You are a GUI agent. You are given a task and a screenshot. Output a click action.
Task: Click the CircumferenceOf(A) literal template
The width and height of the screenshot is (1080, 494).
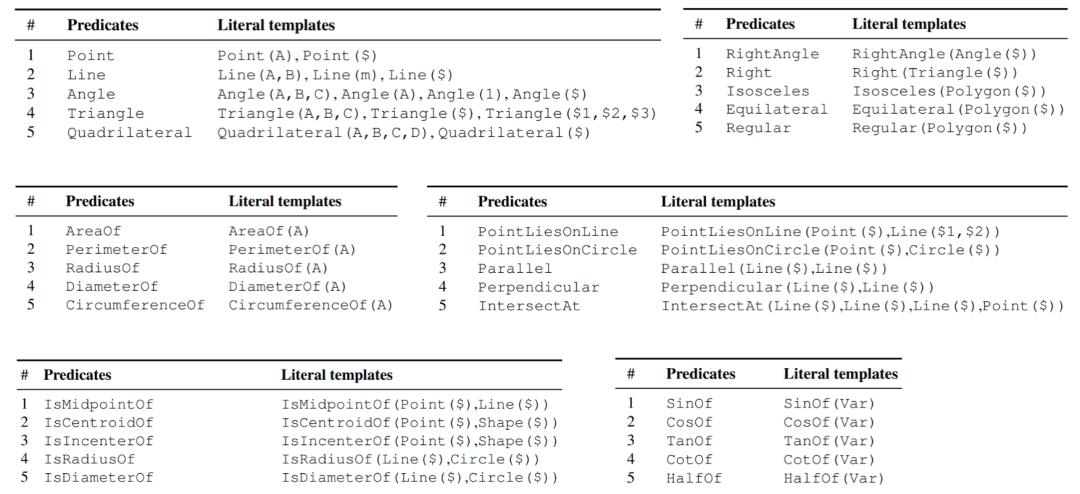[311, 306]
